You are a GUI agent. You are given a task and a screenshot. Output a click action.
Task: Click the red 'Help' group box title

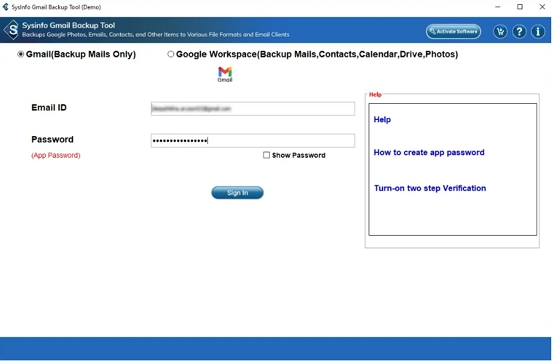(375, 94)
